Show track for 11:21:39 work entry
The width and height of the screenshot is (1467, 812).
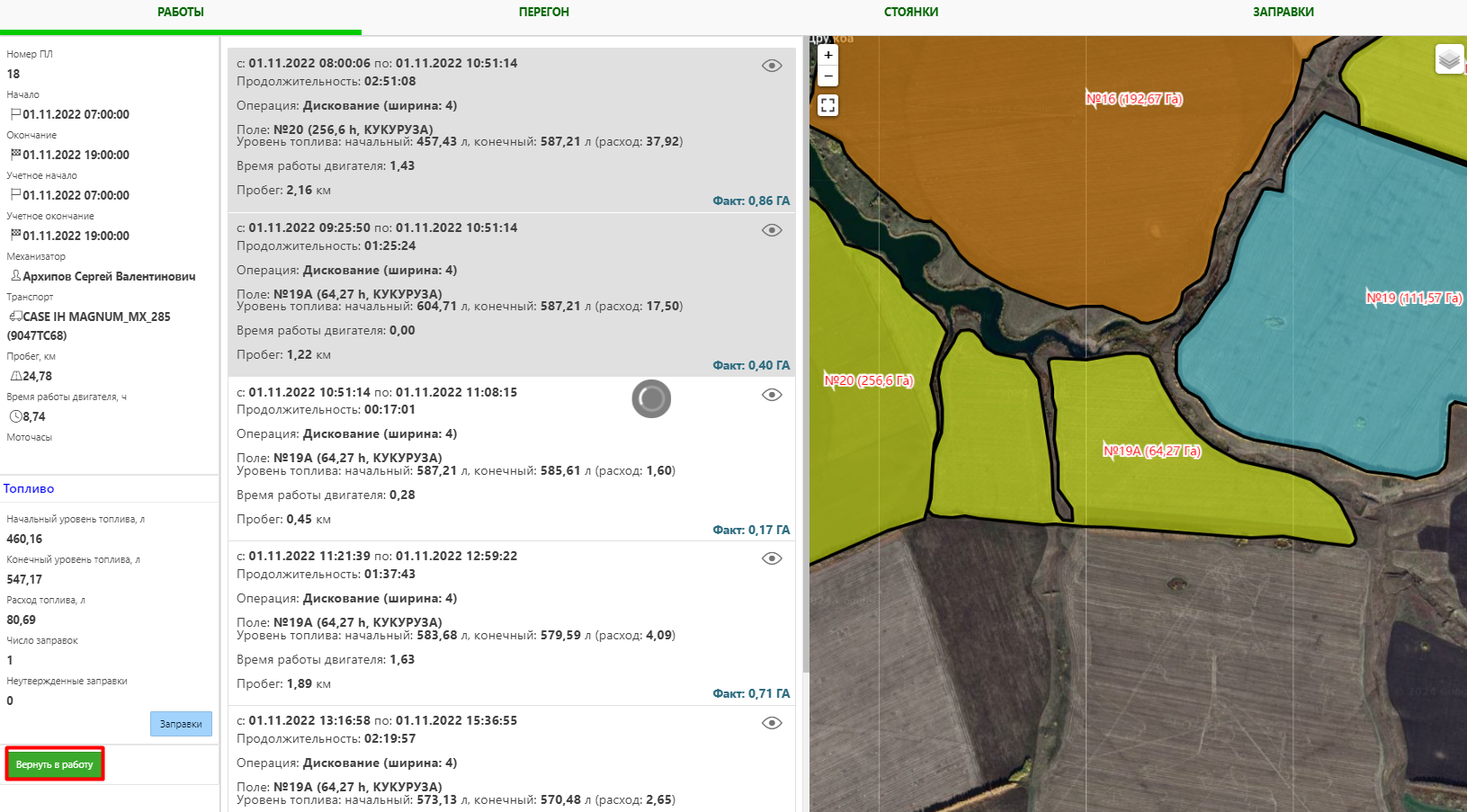tap(771, 558)
